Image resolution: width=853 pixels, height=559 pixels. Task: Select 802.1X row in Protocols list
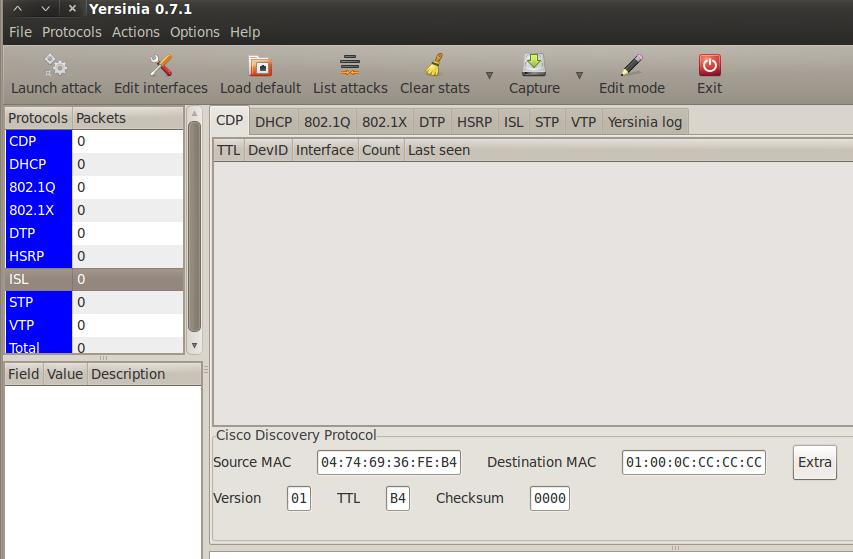[x=94, y=210]
